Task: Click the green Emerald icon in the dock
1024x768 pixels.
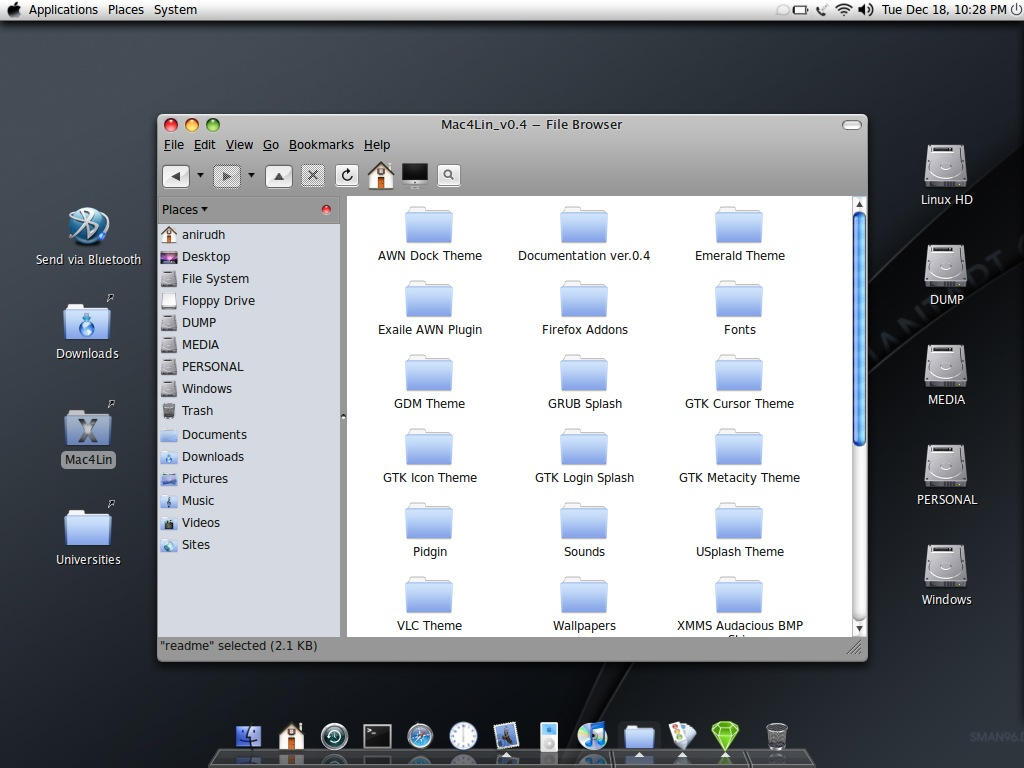Action: click(x=724, y=735)
